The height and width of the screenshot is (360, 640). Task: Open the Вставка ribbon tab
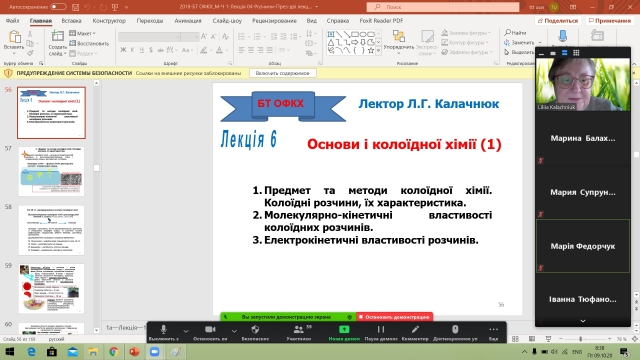[71, 20]
